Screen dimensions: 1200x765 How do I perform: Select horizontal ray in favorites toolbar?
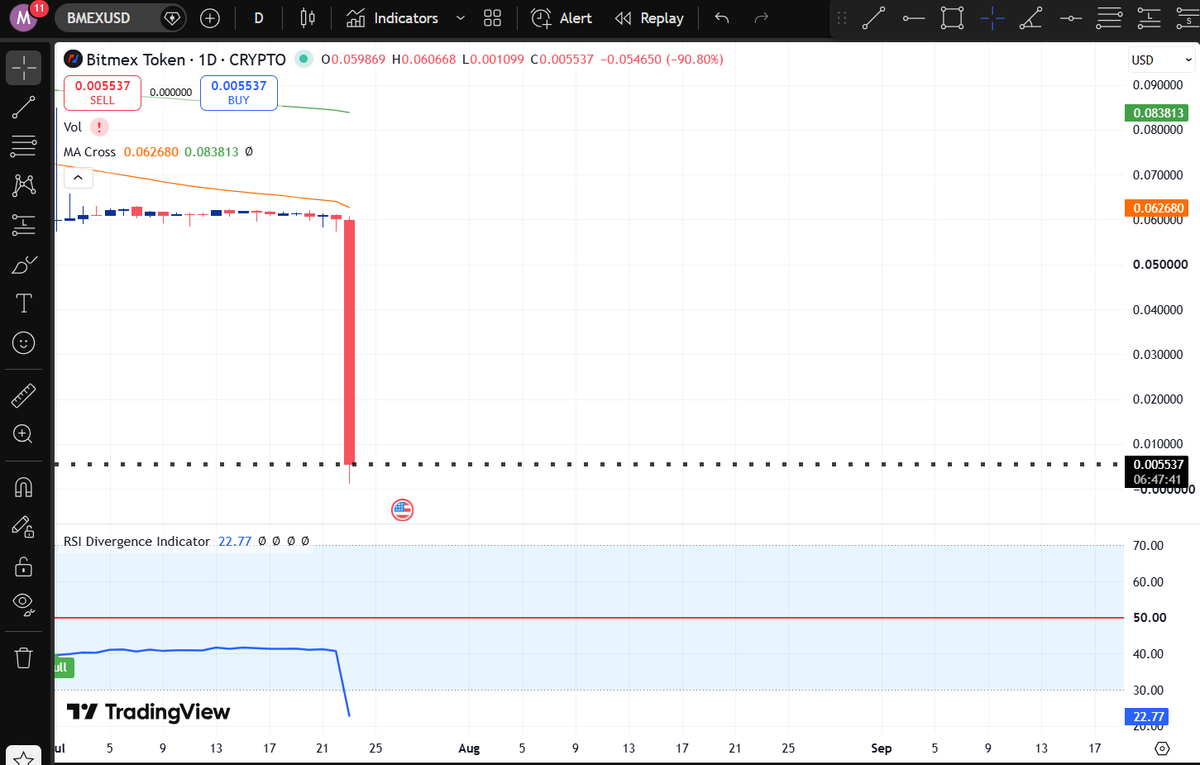coord(913,18)
